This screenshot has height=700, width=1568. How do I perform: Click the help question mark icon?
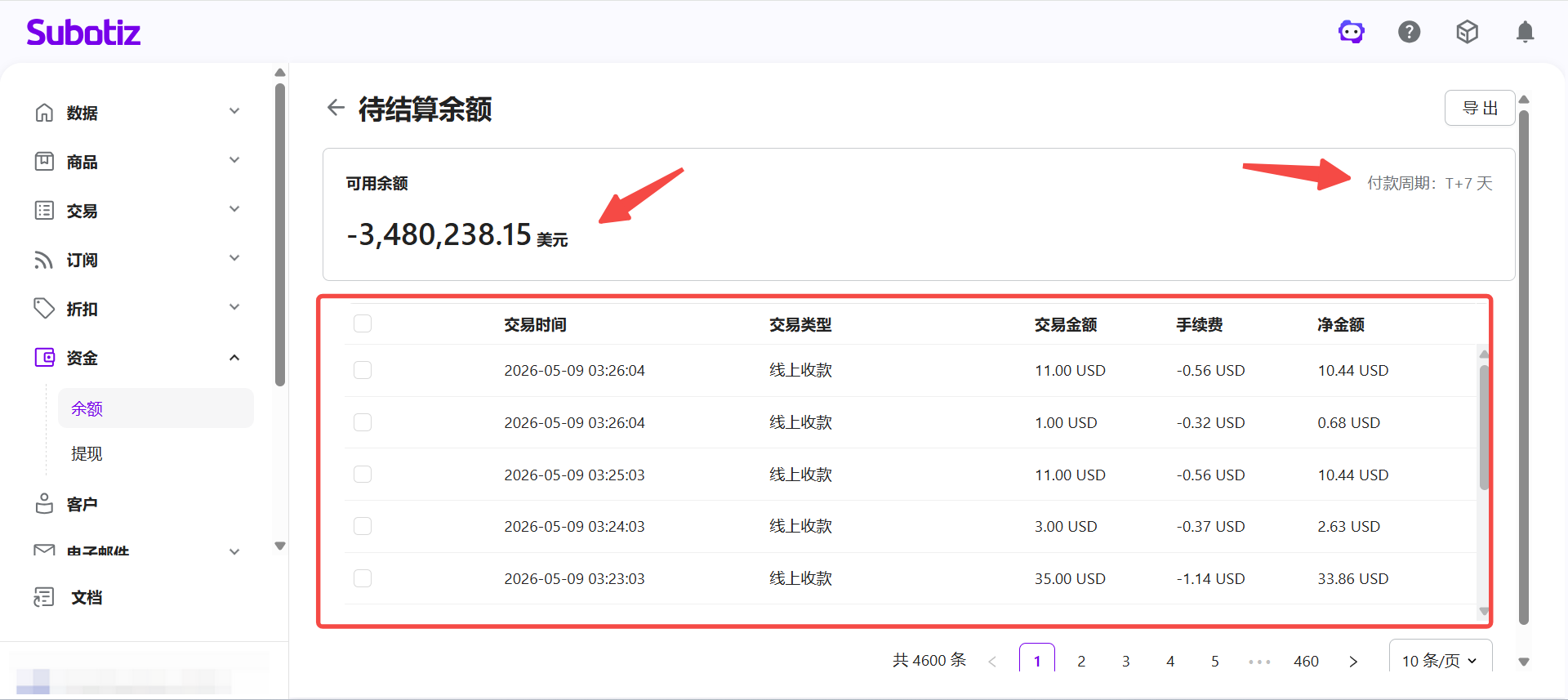click(x=1410, y=32)
